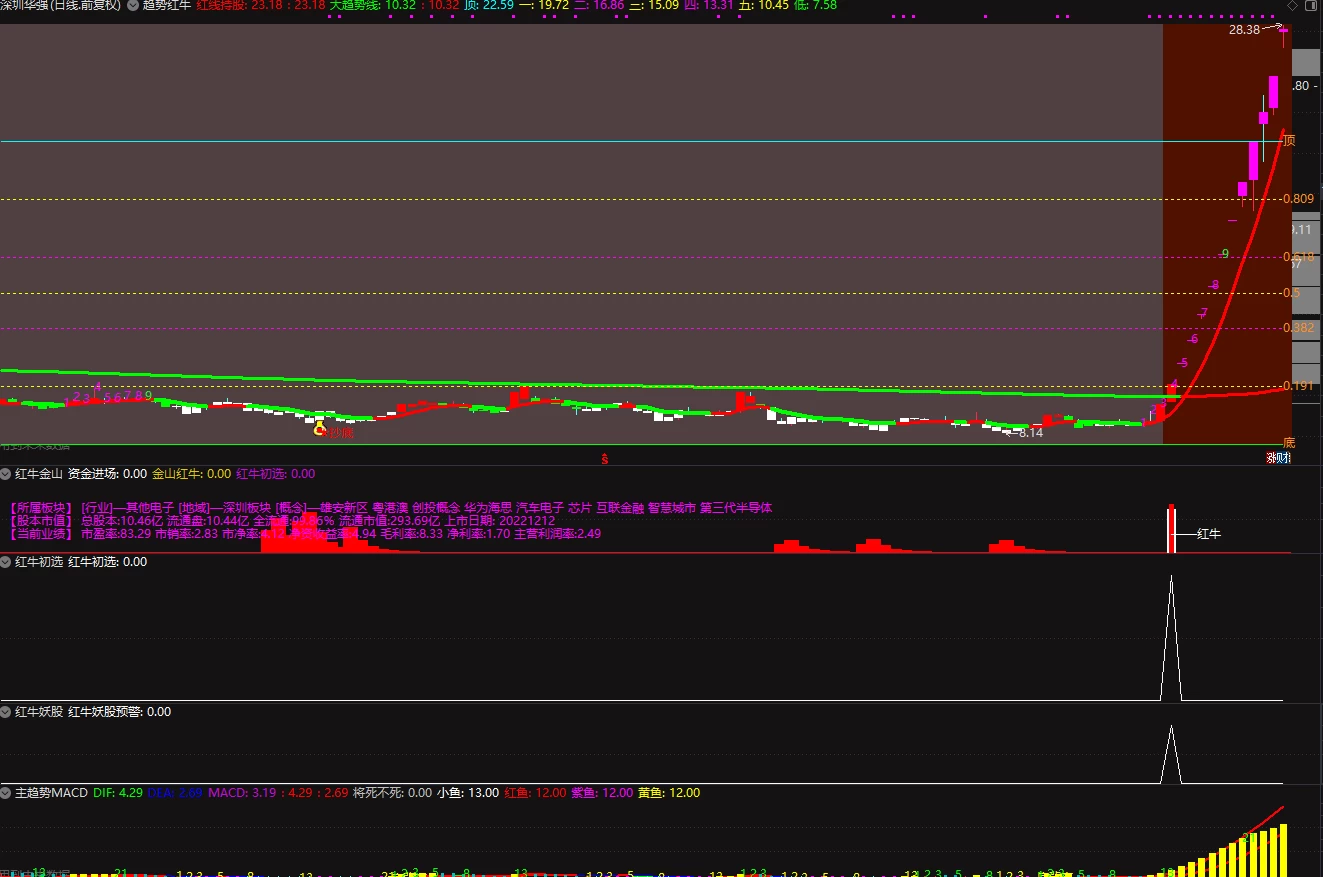Click the 资金进场: 0.00 value
The height and width of the screenshot is (877, 1323).
coord(107,474)
